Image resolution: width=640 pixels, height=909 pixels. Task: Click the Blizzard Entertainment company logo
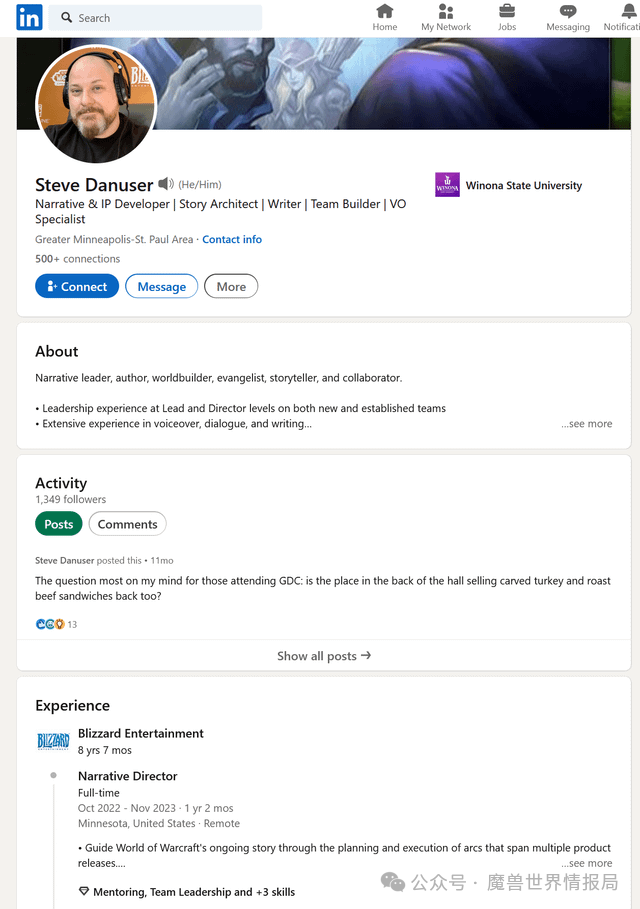(x=53, y=741)
